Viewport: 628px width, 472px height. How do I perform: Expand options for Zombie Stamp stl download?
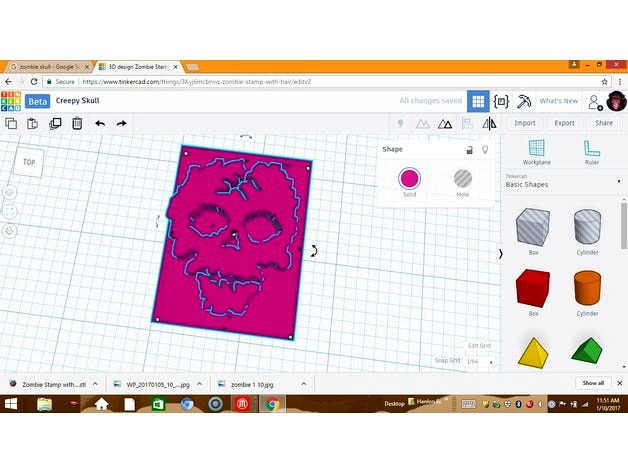[95, 384]
